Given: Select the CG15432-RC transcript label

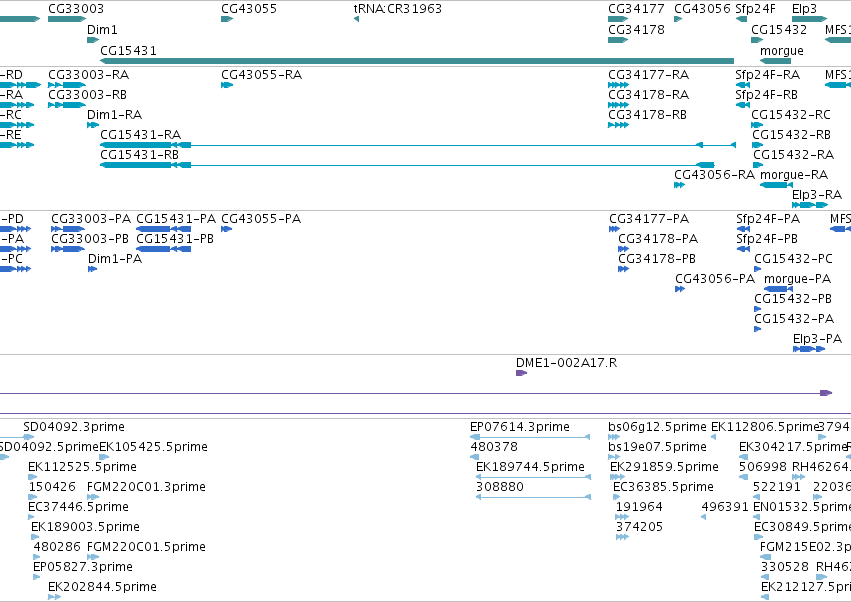Looking at the screenshot, I should click(791, 115).
